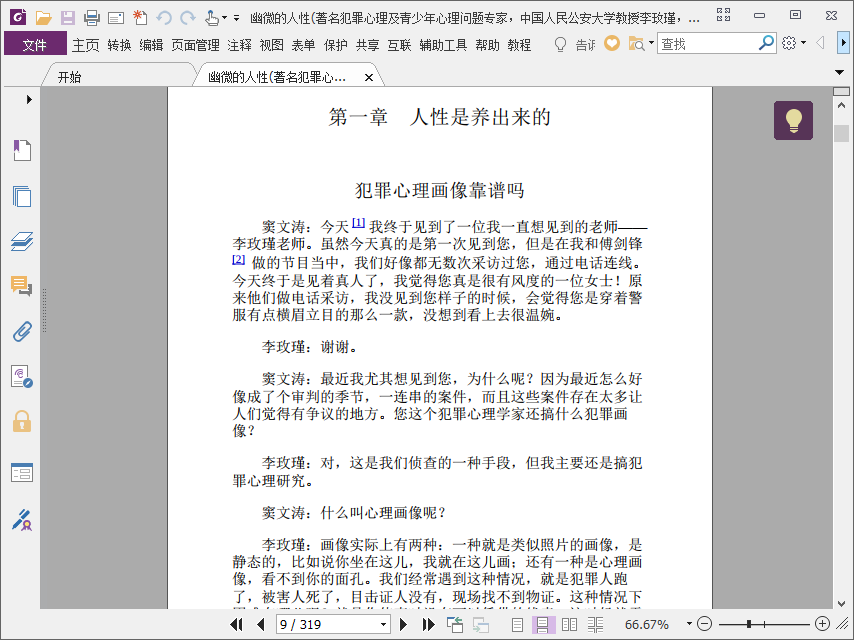Open the Digital Signatures panel icon
This screenshot has width=854, height=640.
click(x=22, y=376)
